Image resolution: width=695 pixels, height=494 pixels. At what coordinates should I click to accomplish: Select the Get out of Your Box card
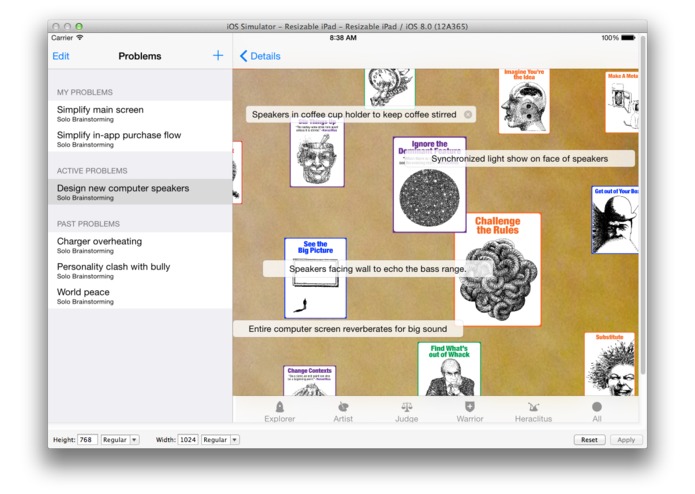(x=615, y=220)
